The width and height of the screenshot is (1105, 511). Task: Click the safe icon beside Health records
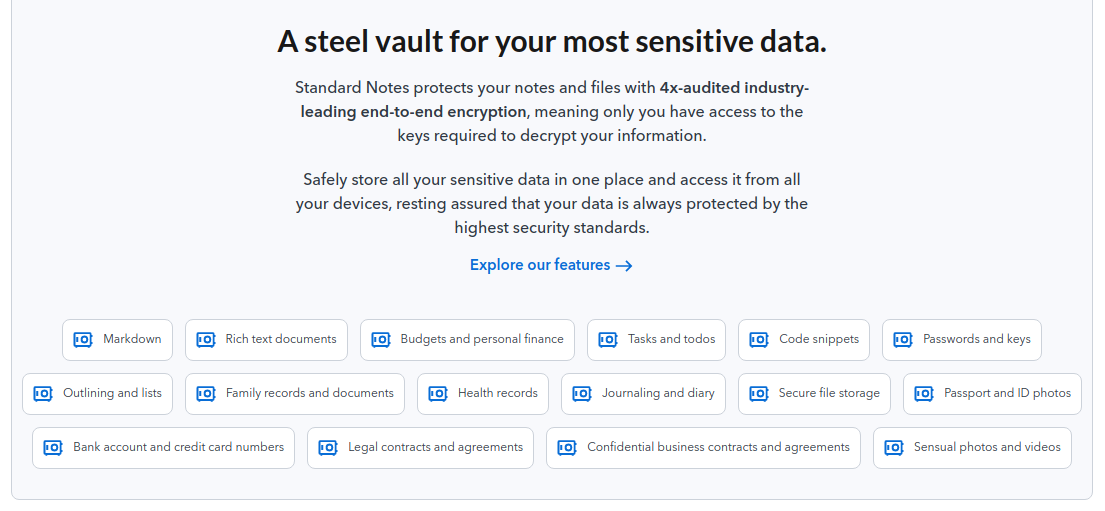point(438,394)
